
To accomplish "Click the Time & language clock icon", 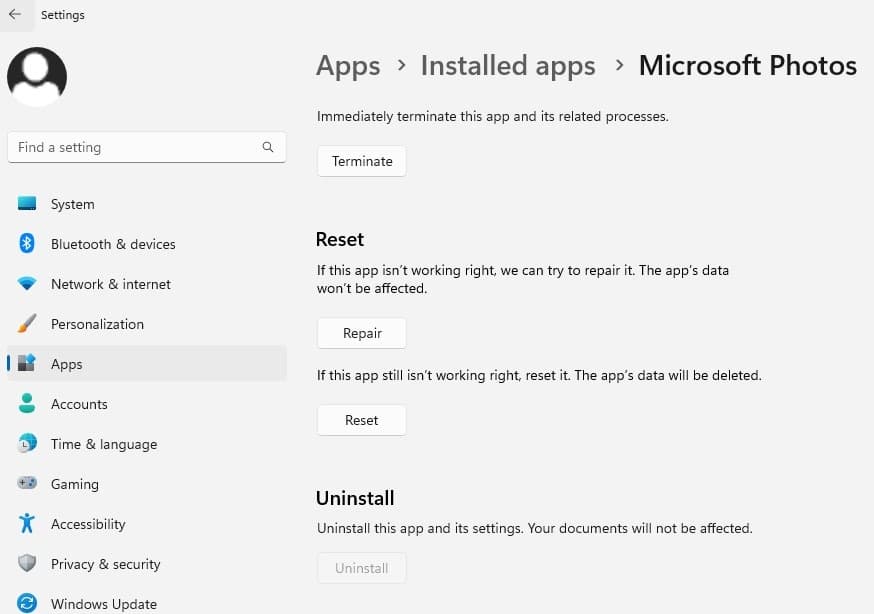I will point(26,443).
